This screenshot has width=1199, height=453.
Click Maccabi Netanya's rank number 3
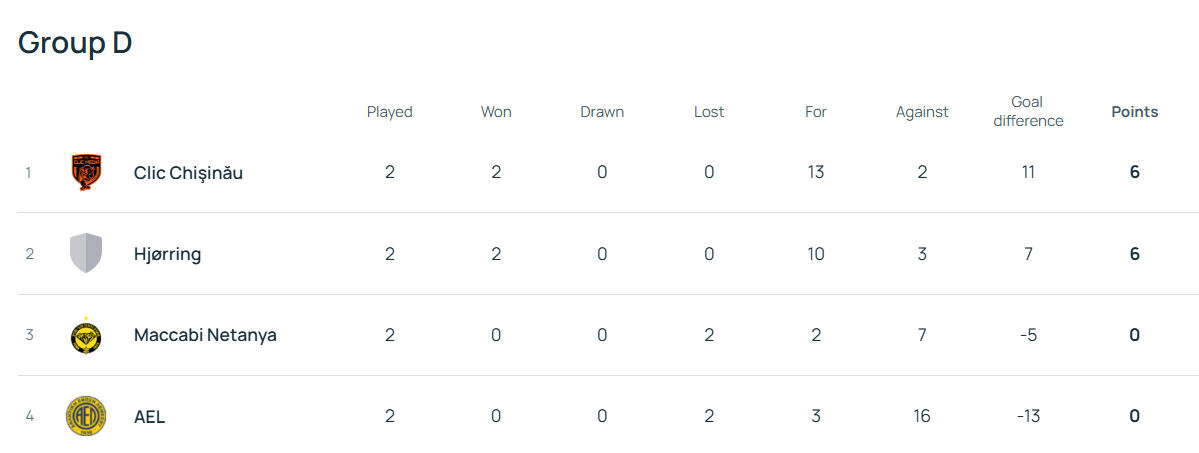pos(29,335)
